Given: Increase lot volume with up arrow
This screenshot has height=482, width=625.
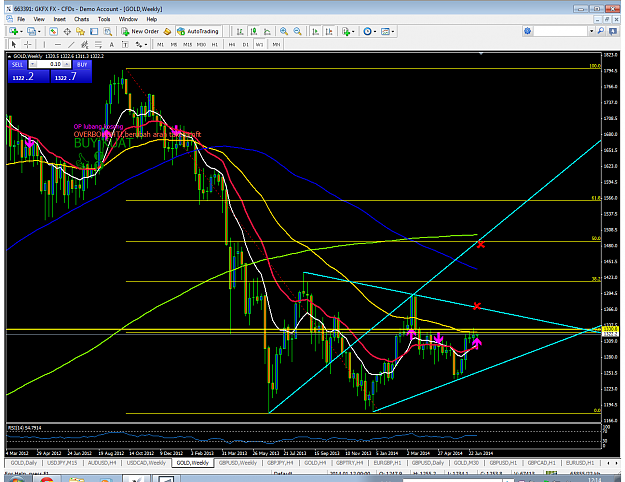Looking at the screenshot, I should (66, 64).
